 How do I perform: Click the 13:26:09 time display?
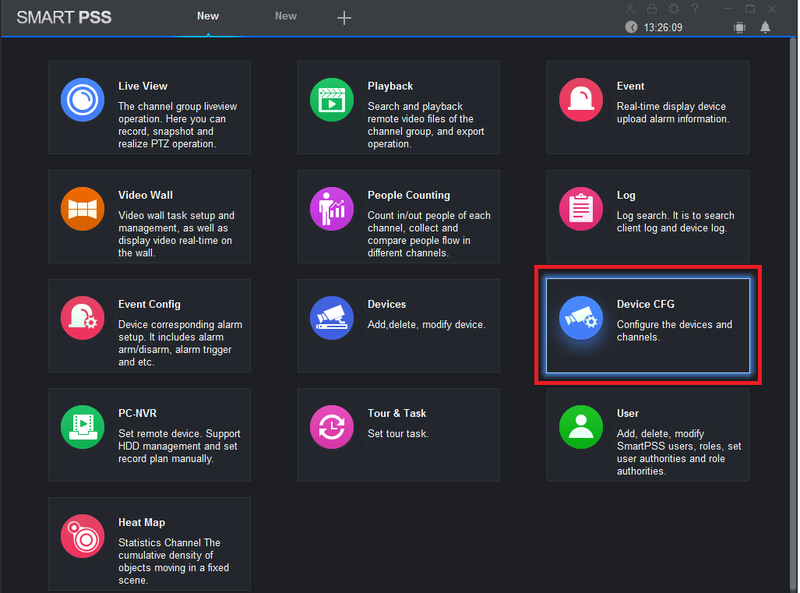click(x=663, y=28)
